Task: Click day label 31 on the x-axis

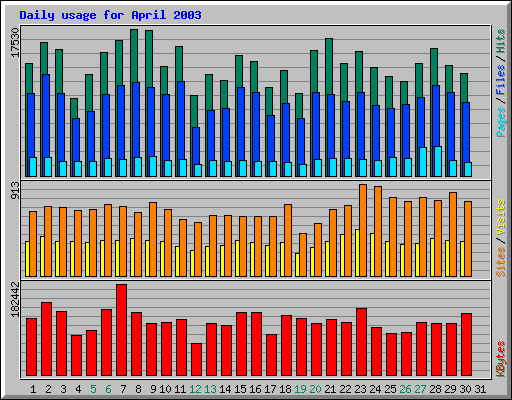Action: tap(480, 389)
